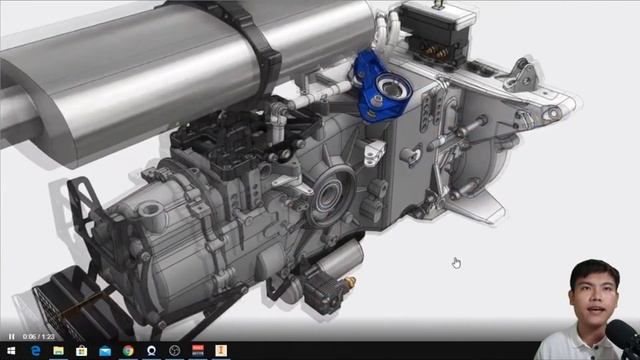Click the presenter webcam overlay
This screenshot has height=360, width=640.
(x=588, y=310)
